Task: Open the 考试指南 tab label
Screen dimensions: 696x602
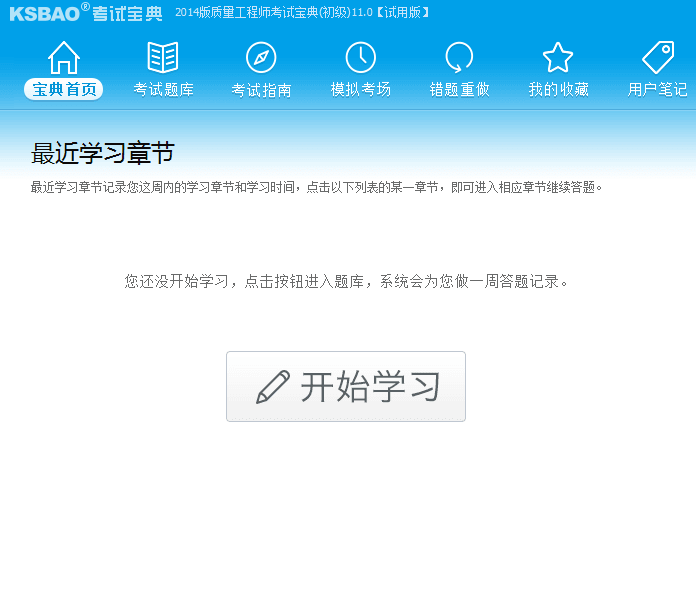Action: click(261, 90)
